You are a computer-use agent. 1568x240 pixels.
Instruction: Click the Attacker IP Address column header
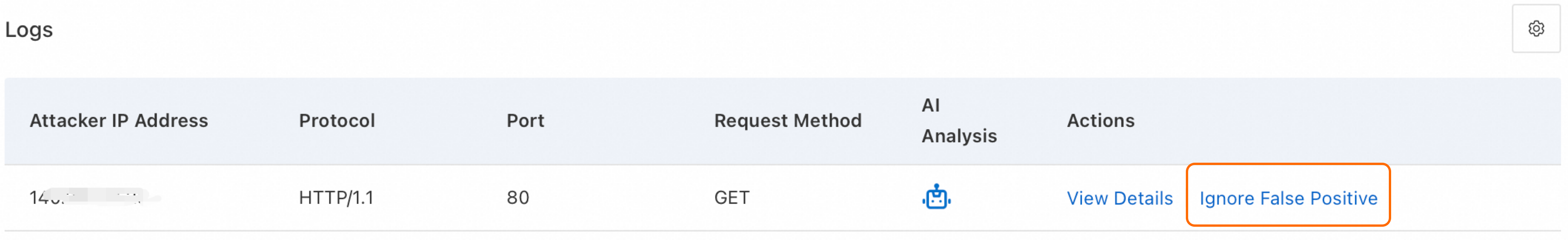[x=119, y=121]
